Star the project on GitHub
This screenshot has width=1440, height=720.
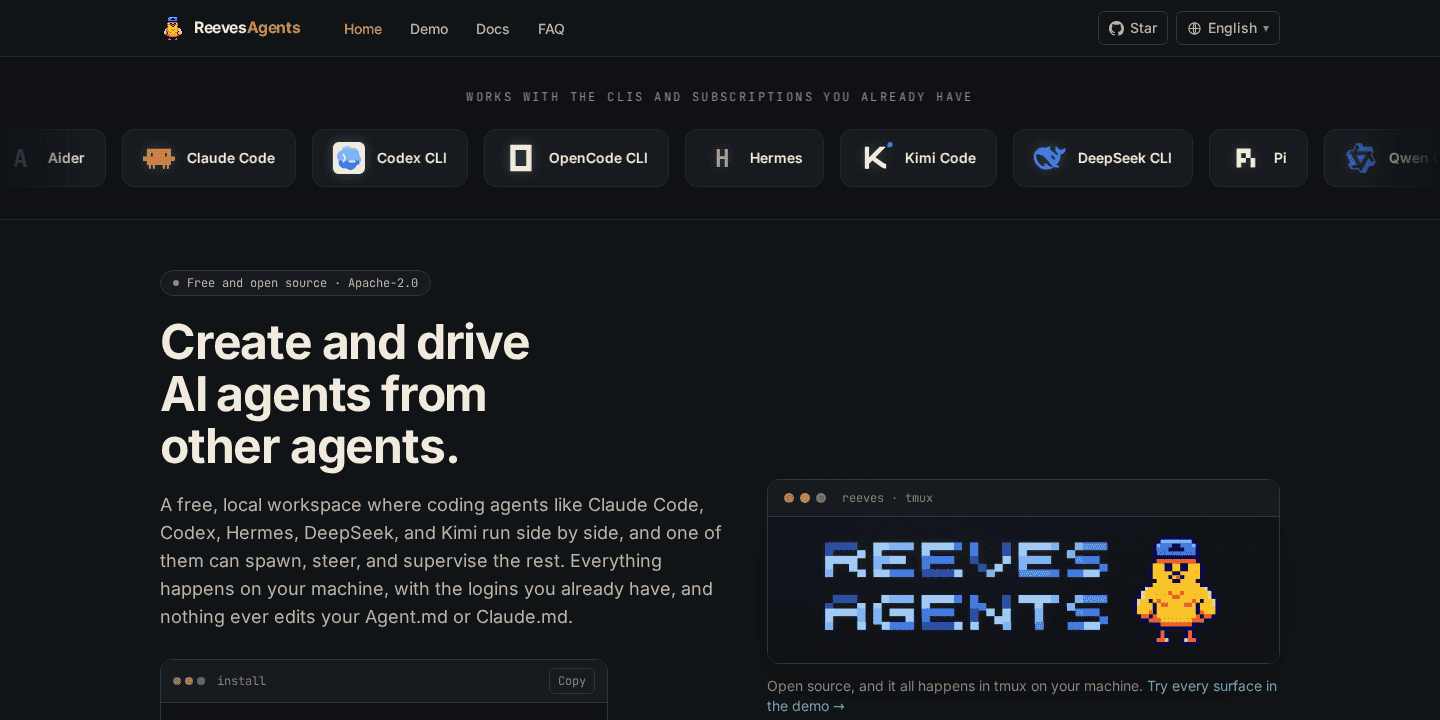1133,28
